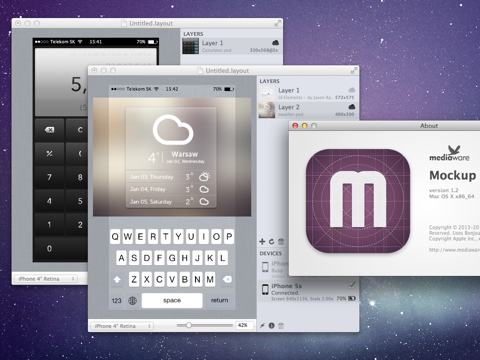Delete layer using trash icon under layers list
480x360 pixels.
coord(281,241)
